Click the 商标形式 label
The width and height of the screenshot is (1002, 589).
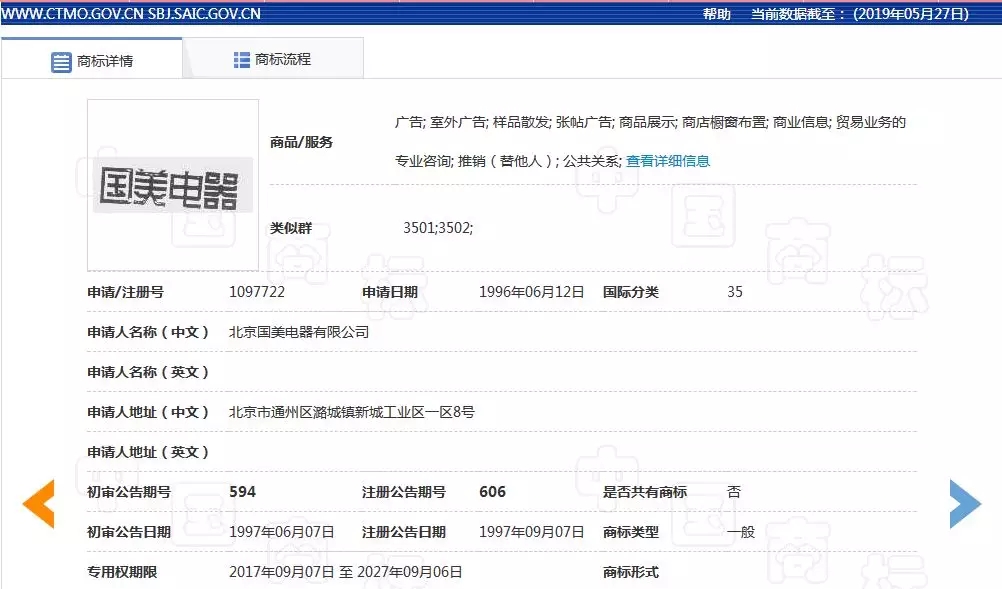(x=631, y=572)
